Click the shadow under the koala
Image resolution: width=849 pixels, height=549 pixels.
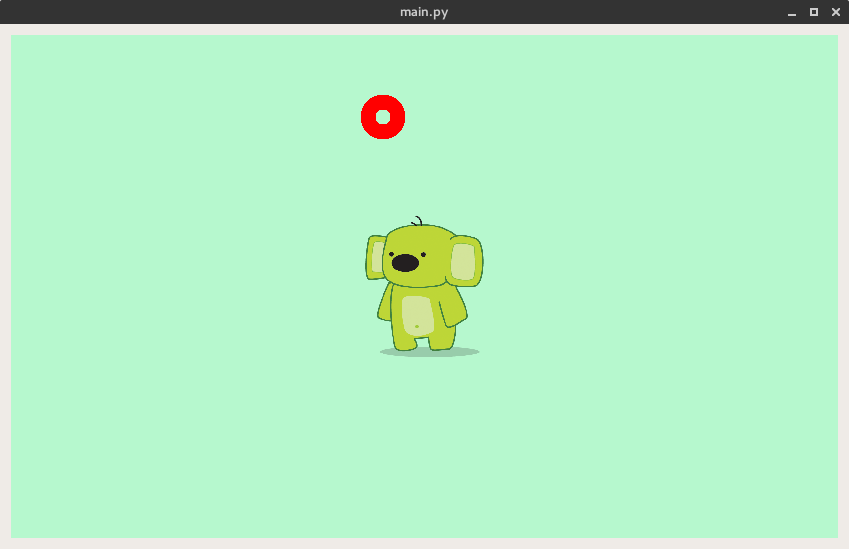click(468, 352)
